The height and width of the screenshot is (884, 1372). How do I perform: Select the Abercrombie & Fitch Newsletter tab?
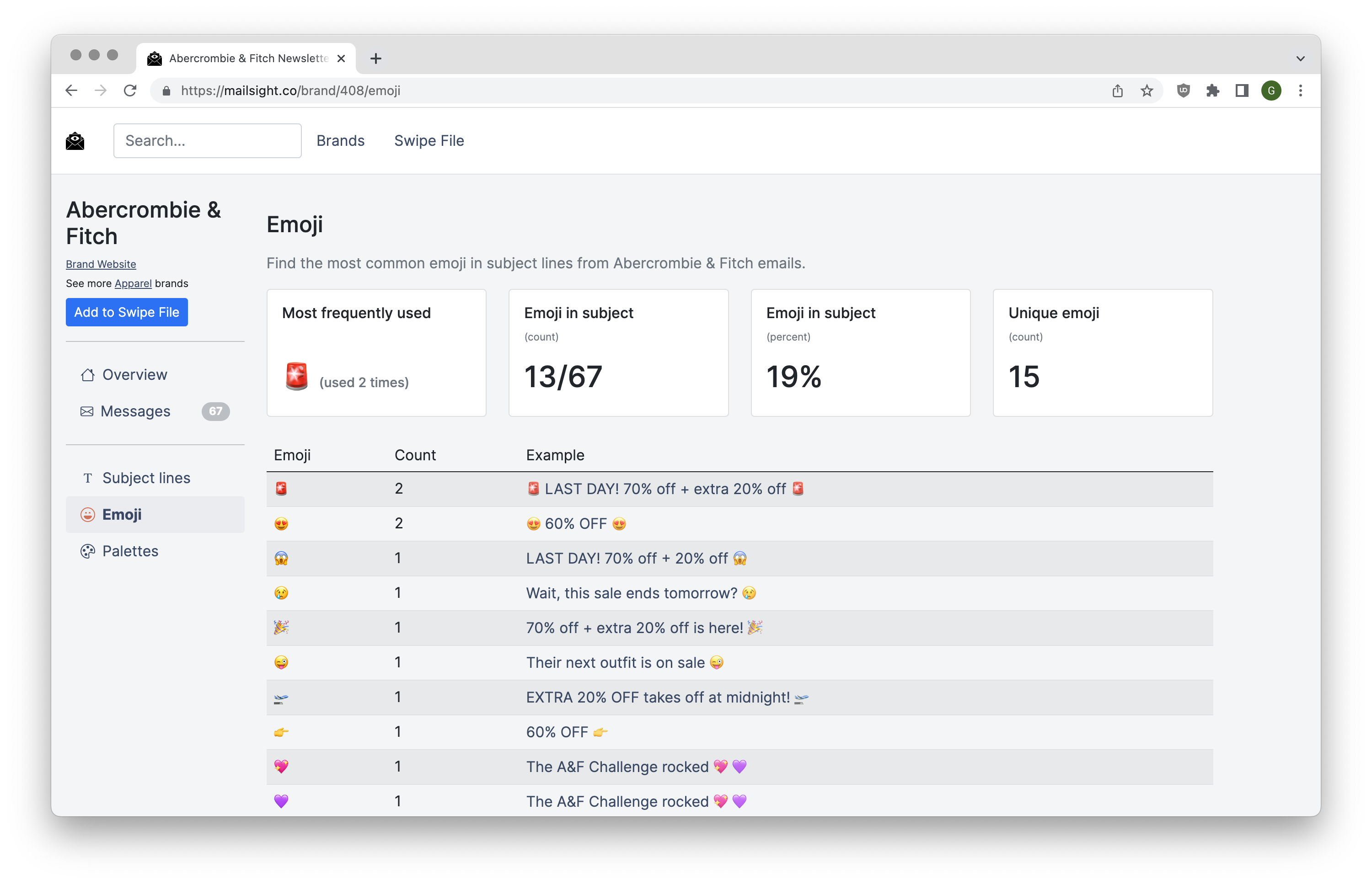[246, 59]
